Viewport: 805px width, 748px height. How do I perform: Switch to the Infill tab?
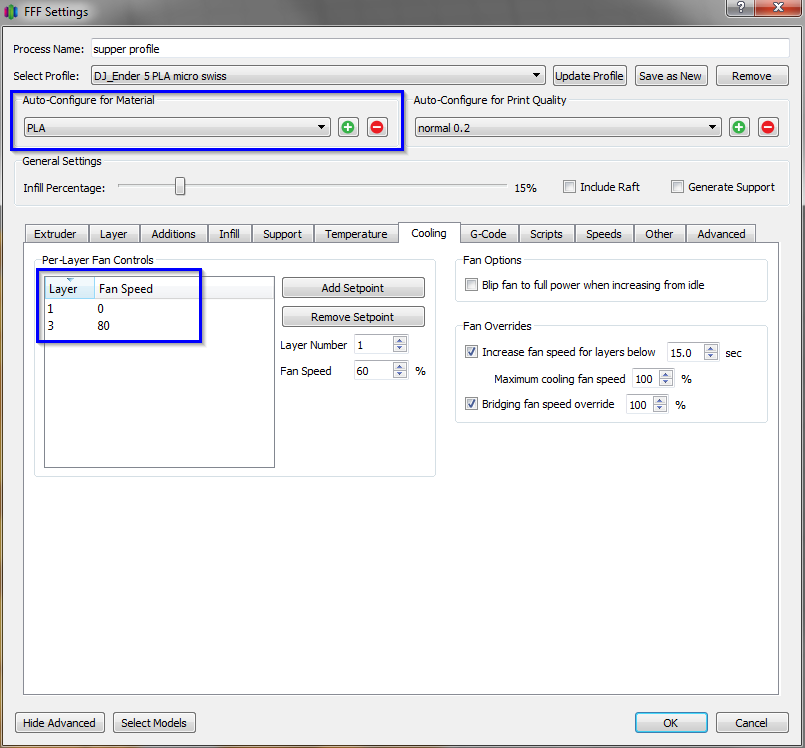click(229, 234)
